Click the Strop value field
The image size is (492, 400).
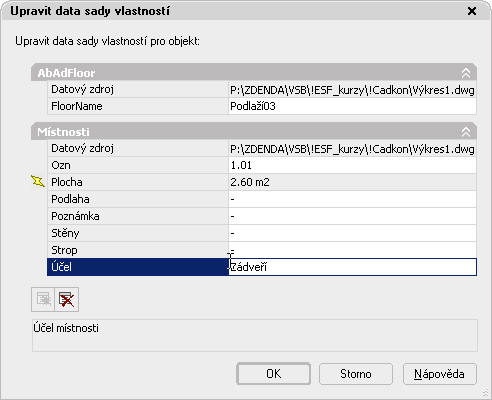(353, 250)
